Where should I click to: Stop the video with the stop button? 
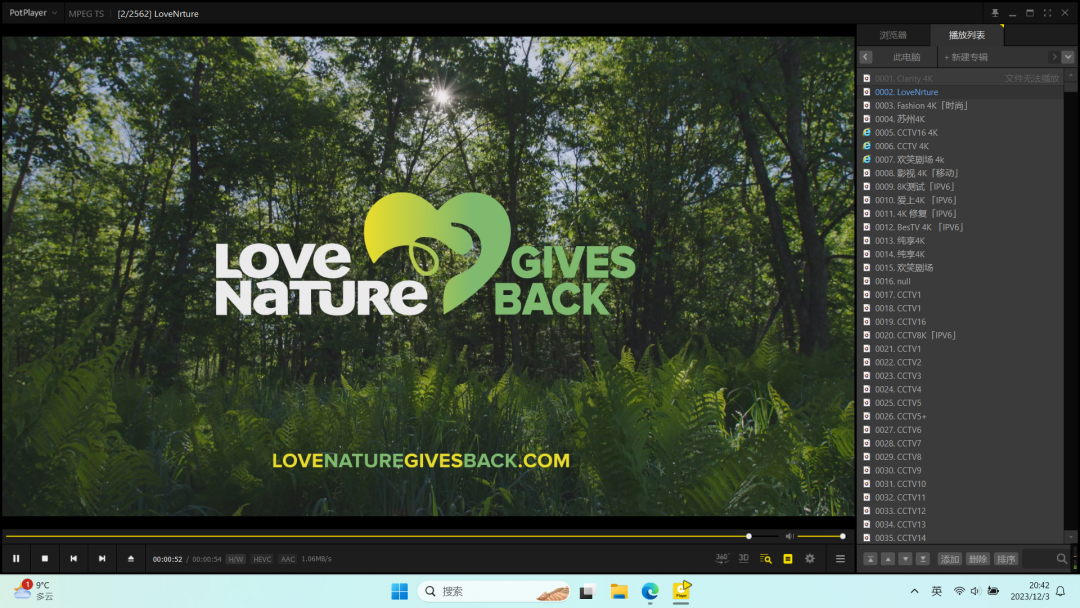[45, 558]
